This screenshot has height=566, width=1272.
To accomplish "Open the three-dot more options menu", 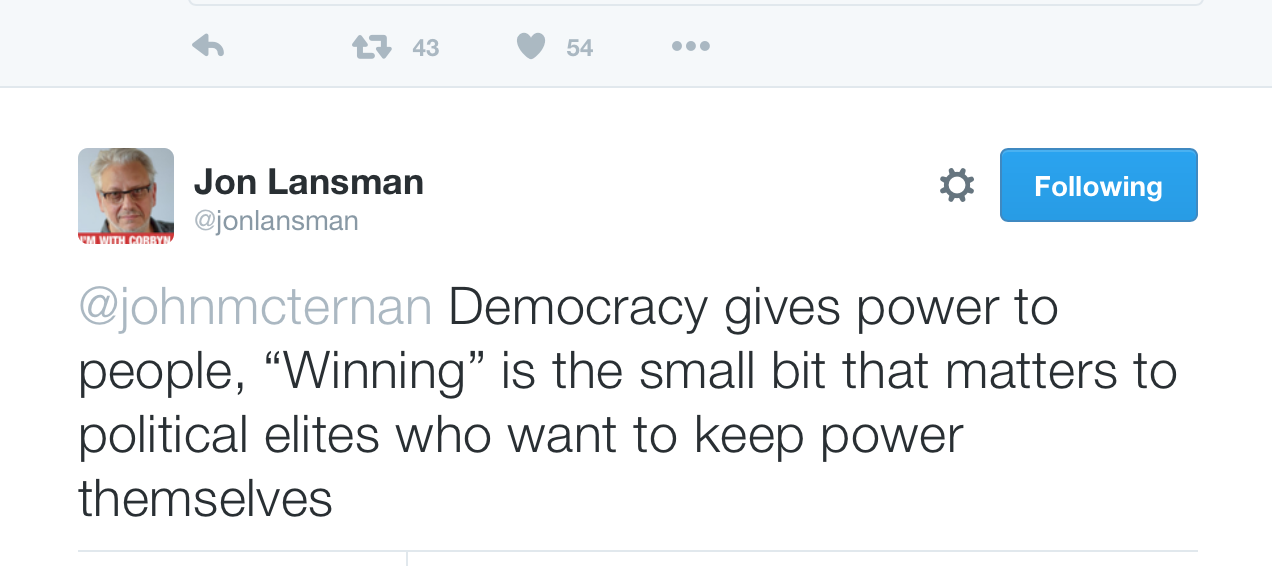I will click(x=690, y=46).
